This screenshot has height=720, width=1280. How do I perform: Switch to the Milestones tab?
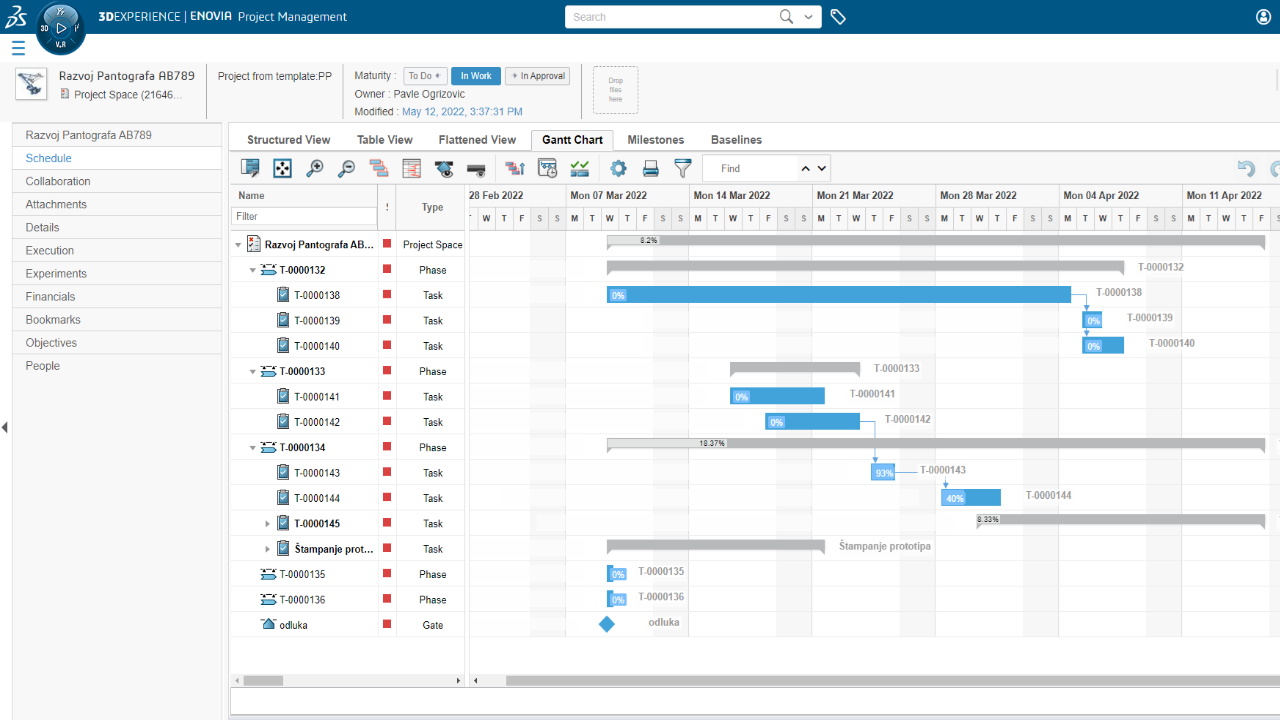coord(654,139)
